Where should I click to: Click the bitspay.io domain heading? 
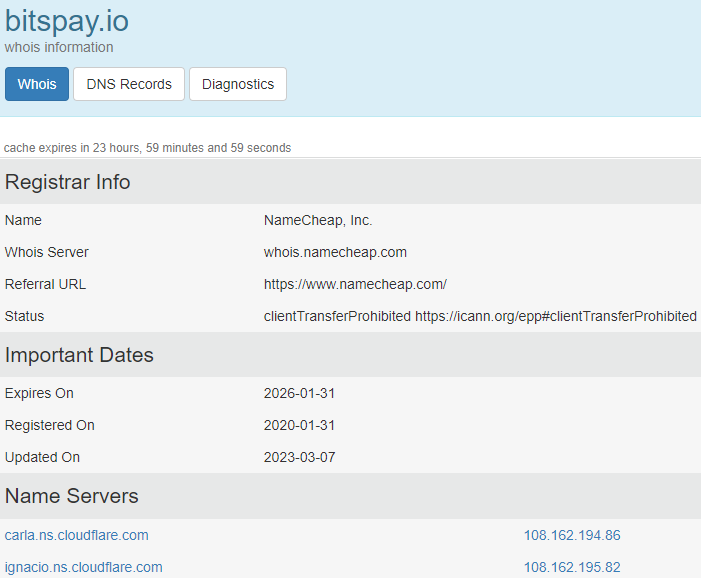pyautogui.click(x=67, y=21)
